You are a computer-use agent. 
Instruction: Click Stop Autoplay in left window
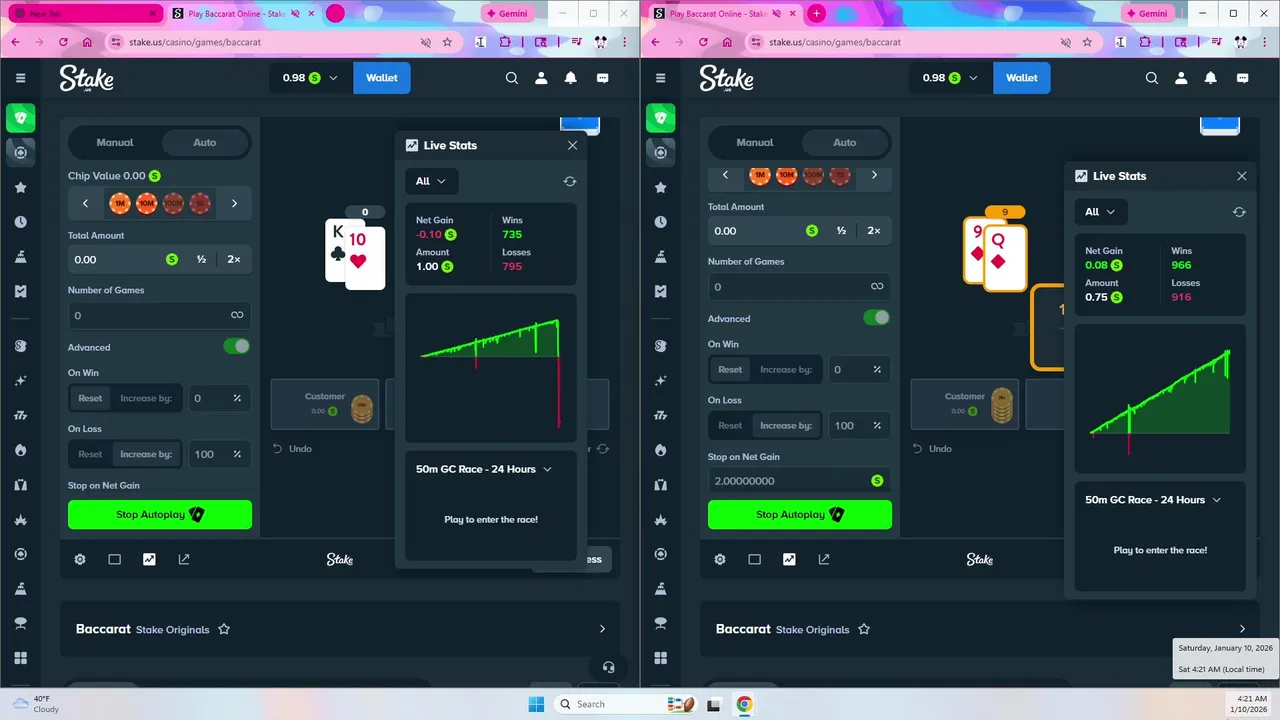click(x=160, y=514)
